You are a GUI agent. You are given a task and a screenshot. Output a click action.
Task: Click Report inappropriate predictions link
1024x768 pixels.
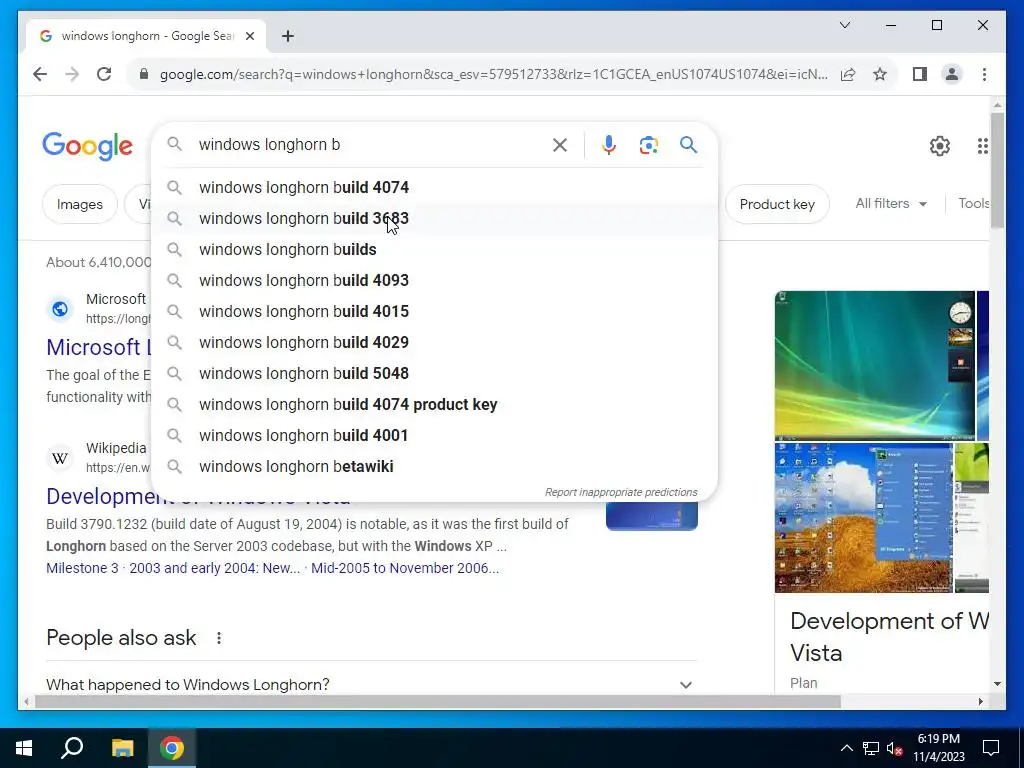tap(621, 492)
